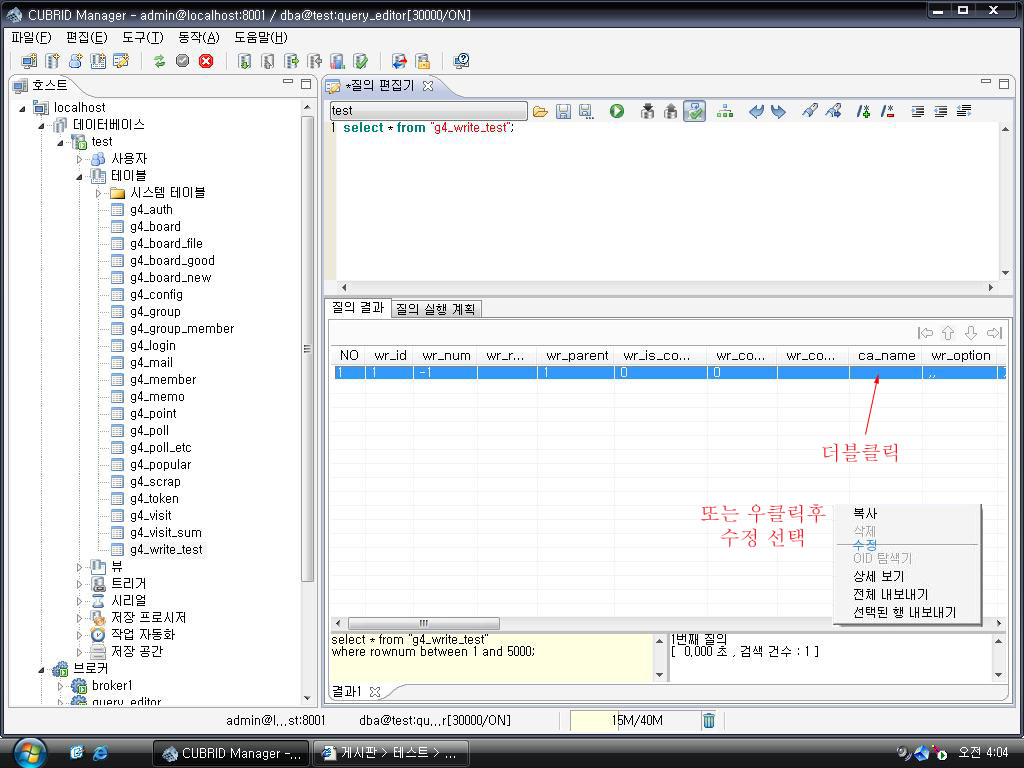1024x768 pixels.
Task: Select the g4_member table in tree
Action: 163,379
